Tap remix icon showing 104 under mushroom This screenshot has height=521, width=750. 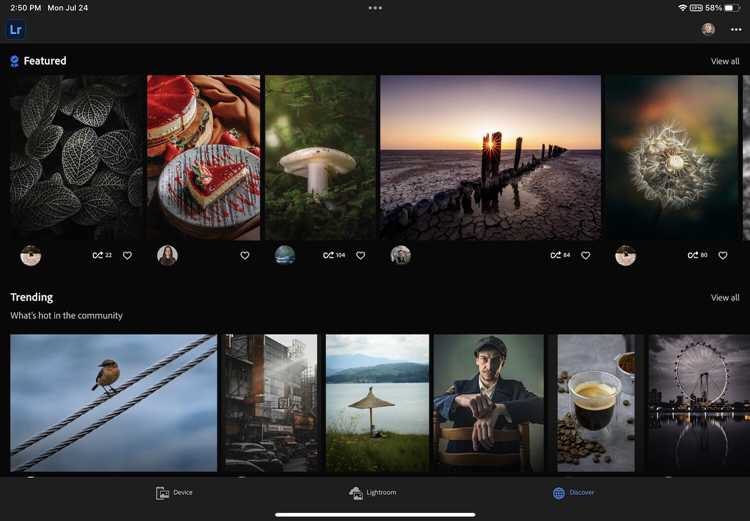(x=334, y=255)
